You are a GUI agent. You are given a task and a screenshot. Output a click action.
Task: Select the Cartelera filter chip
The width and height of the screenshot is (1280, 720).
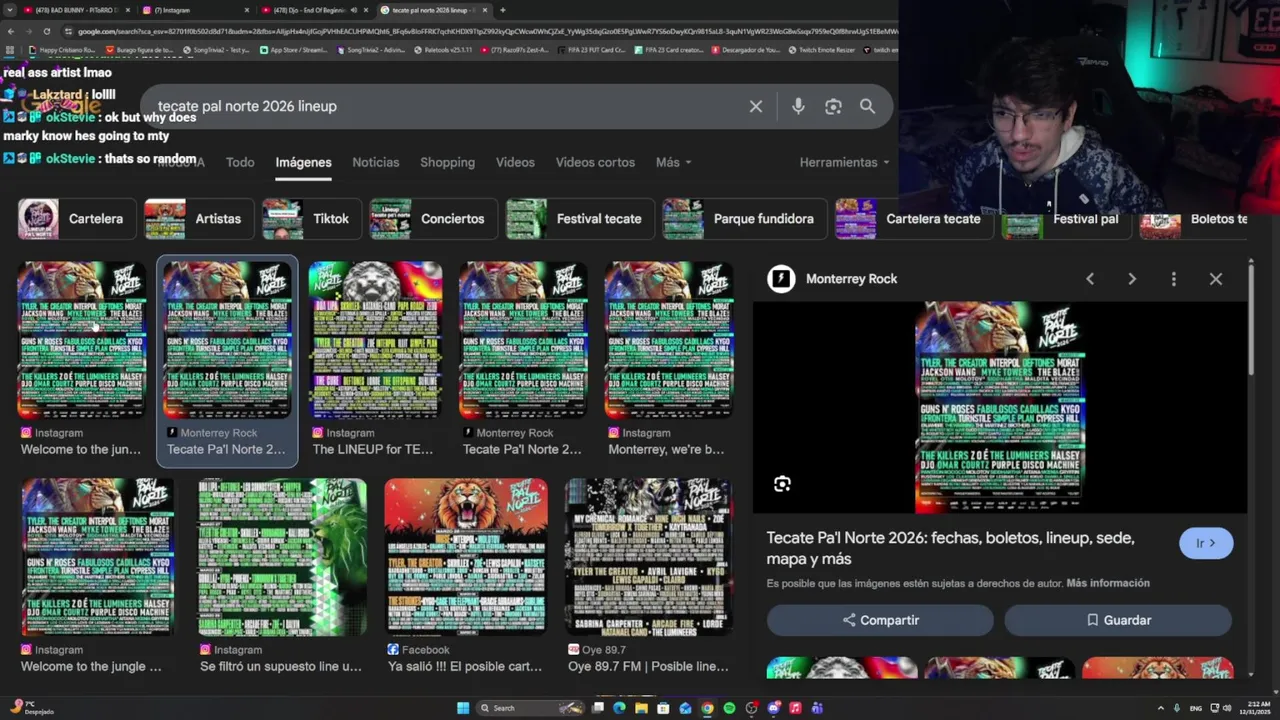pos(75,219)
